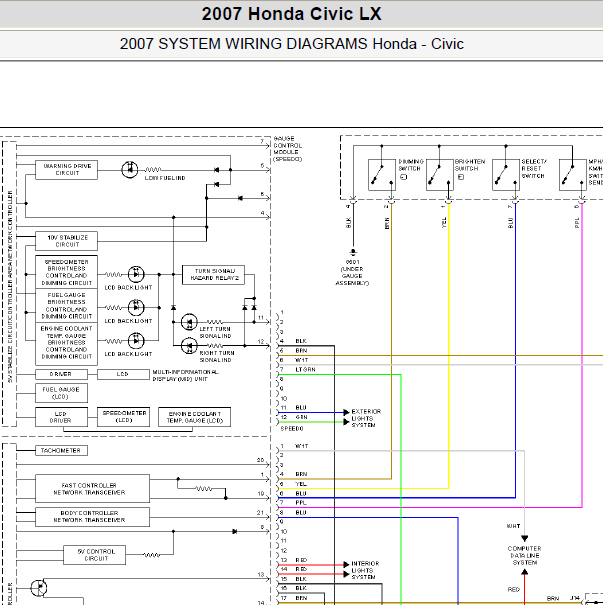Click the "LT GRN" wire label at pin 7

[x=306, y=370]
